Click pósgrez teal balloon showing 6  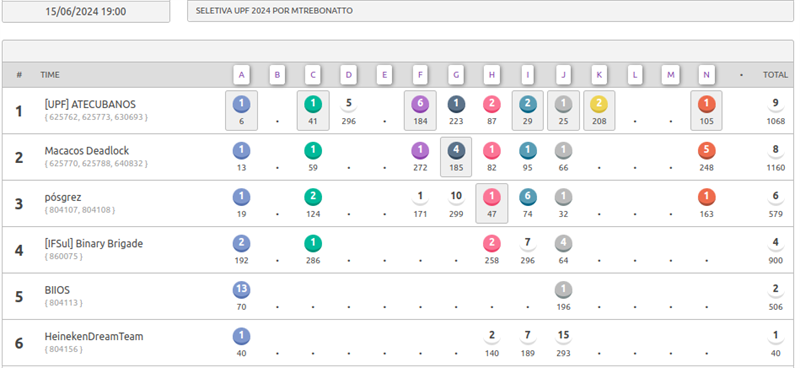528,197
